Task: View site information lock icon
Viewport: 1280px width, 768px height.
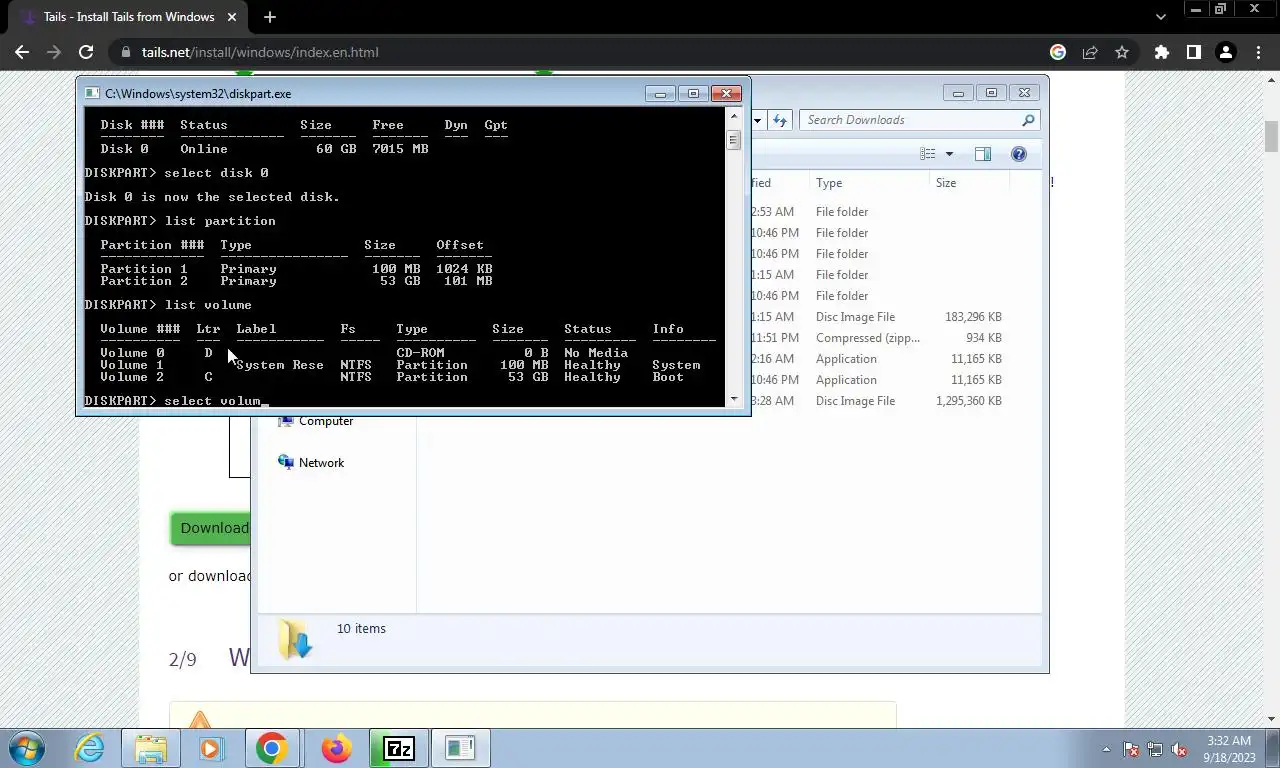Action: click(125, 52)
